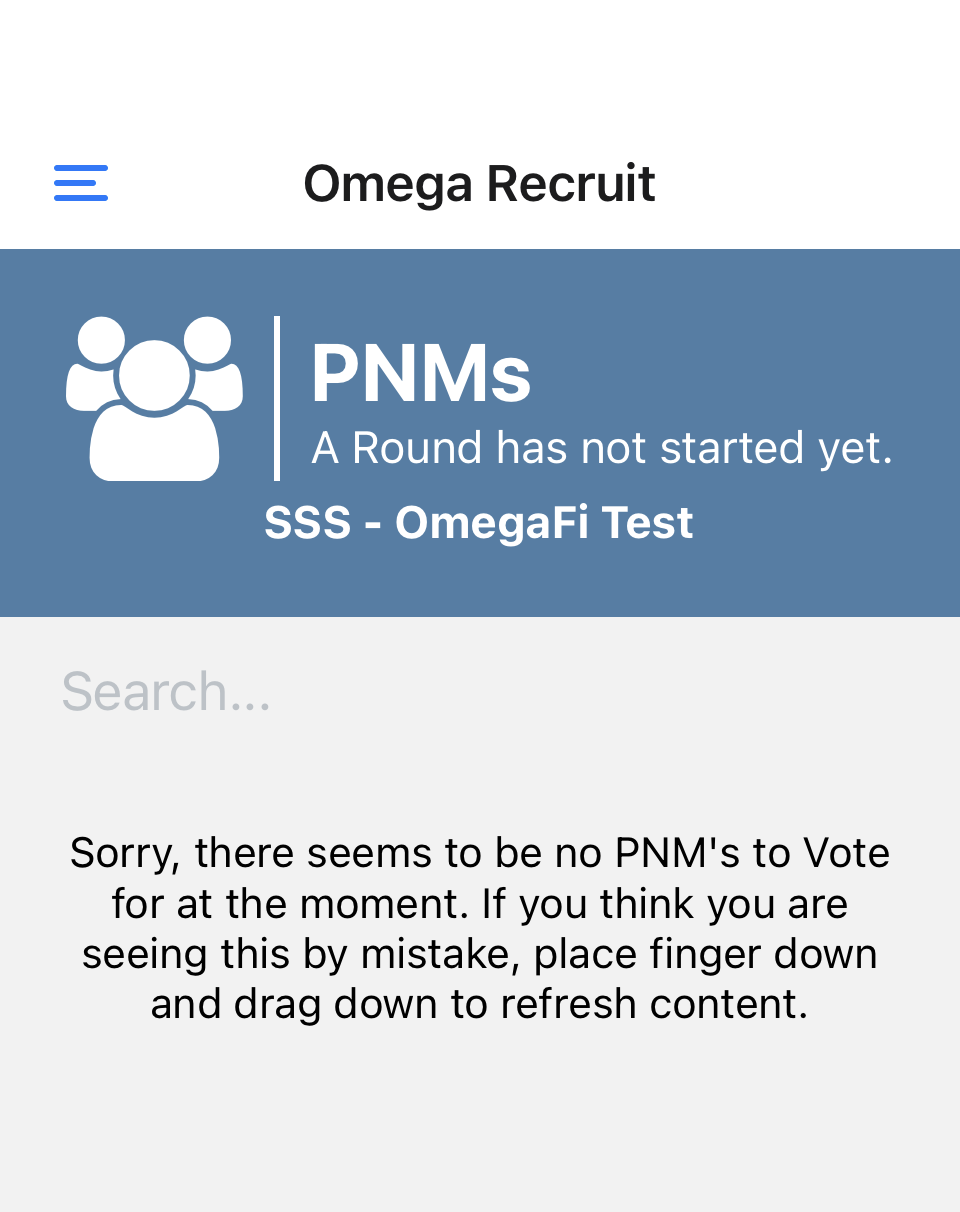Screen dimensions: 960x1212
Task: Click the 'seeing this by mistake' text line
Action: [x=480, y=954]
